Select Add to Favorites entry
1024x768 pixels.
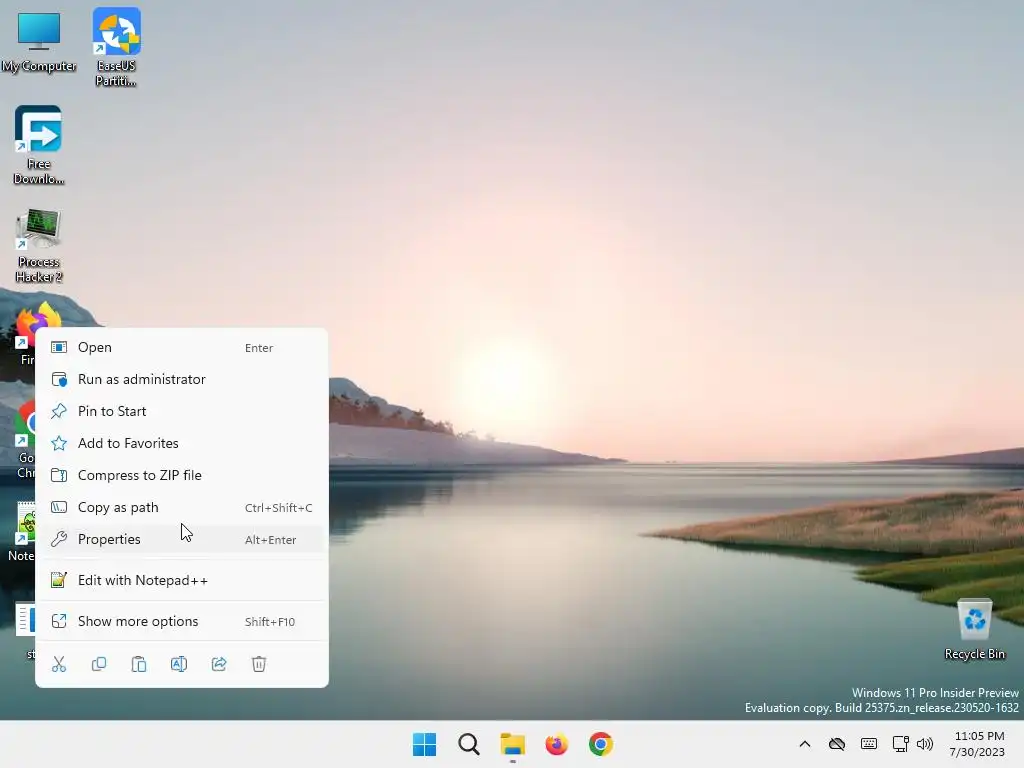point(181,443)
